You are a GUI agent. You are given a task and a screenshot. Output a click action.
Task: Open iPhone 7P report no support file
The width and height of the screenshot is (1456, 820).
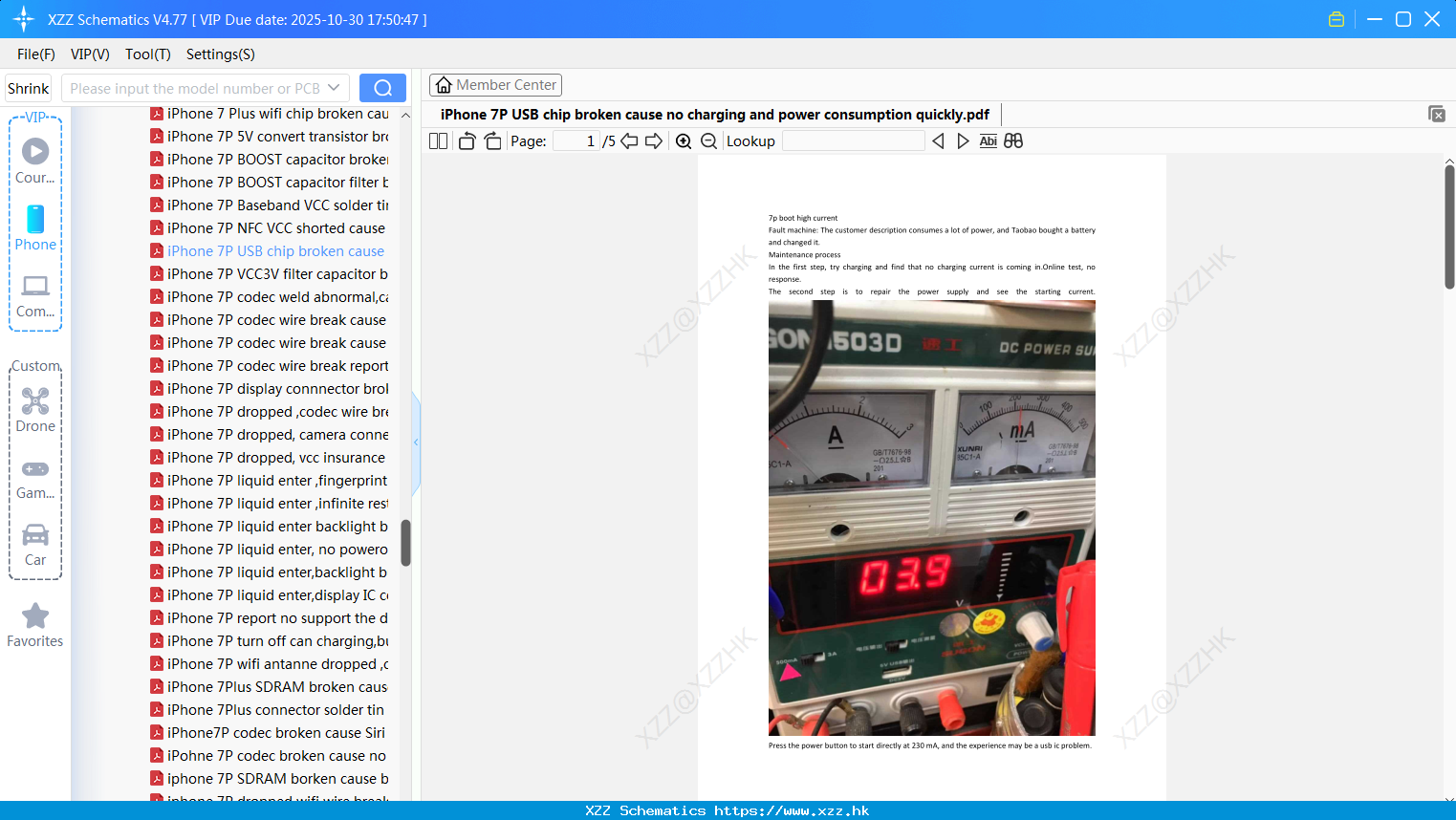pos(270,618)
